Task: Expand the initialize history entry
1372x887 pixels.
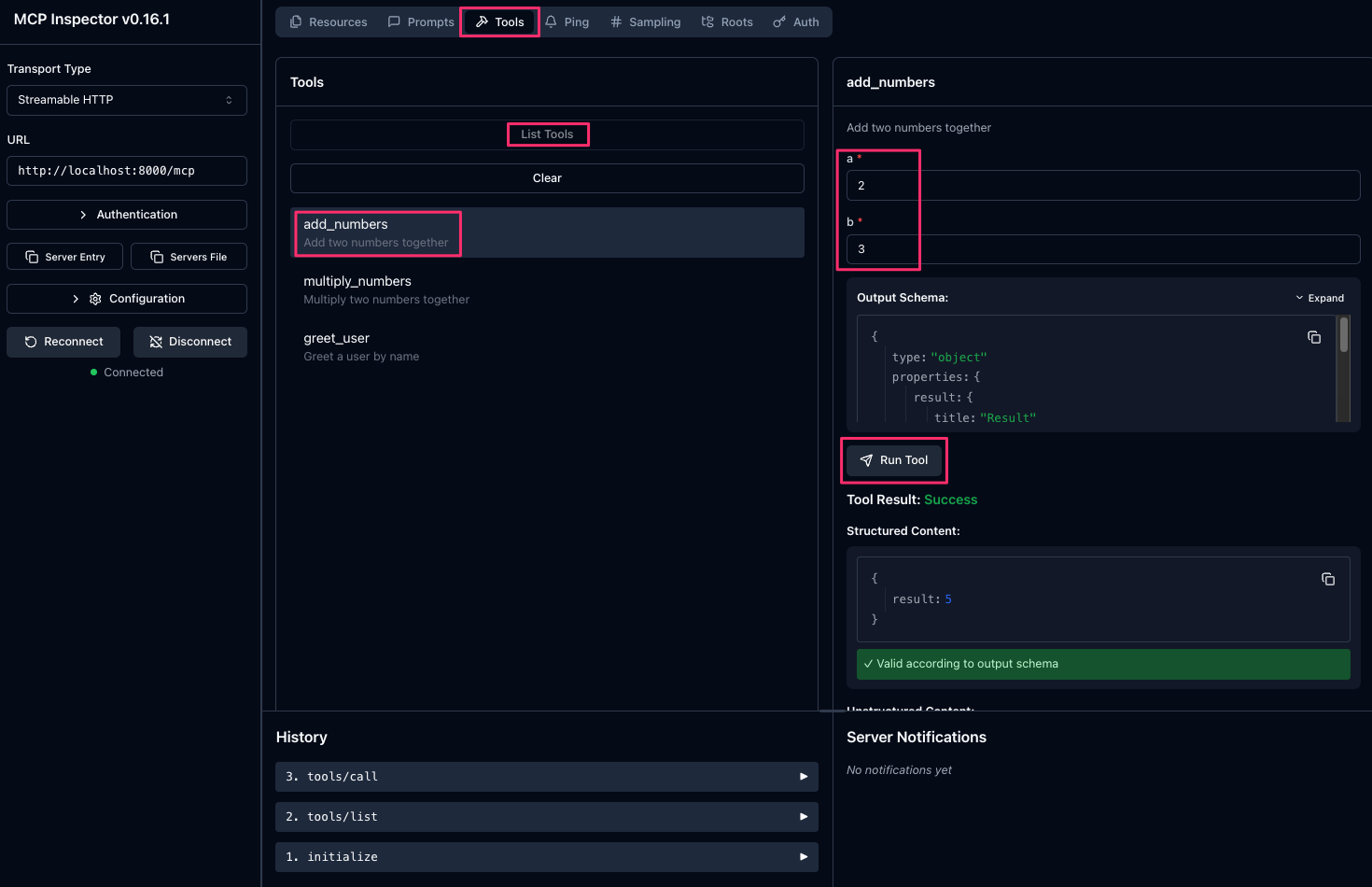Action: [547, 857]
